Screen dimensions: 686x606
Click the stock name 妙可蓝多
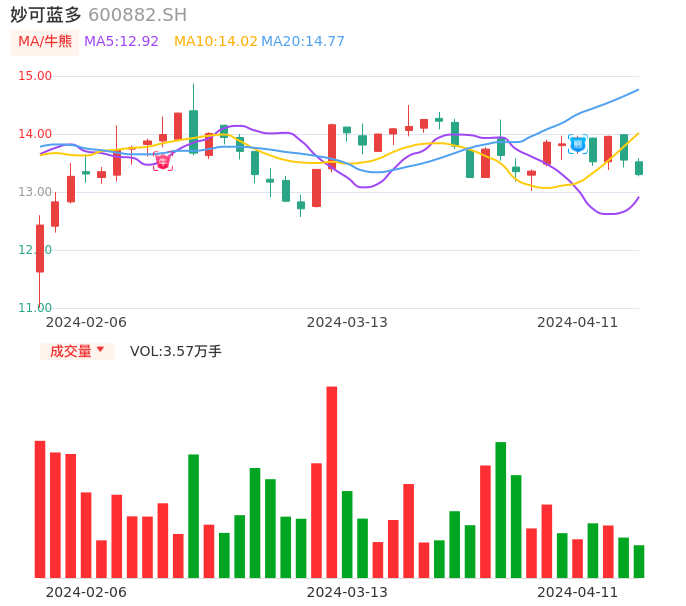[46, 15]
